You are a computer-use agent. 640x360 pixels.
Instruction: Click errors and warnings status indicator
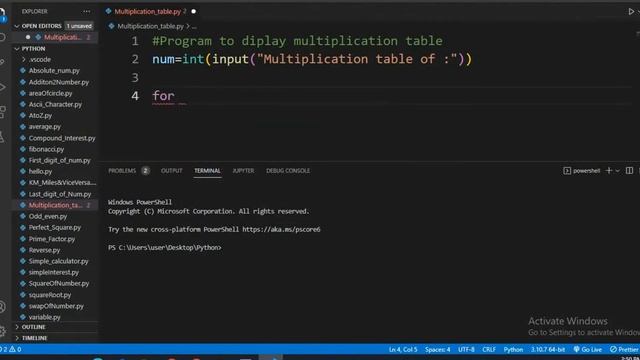point(11,349)
